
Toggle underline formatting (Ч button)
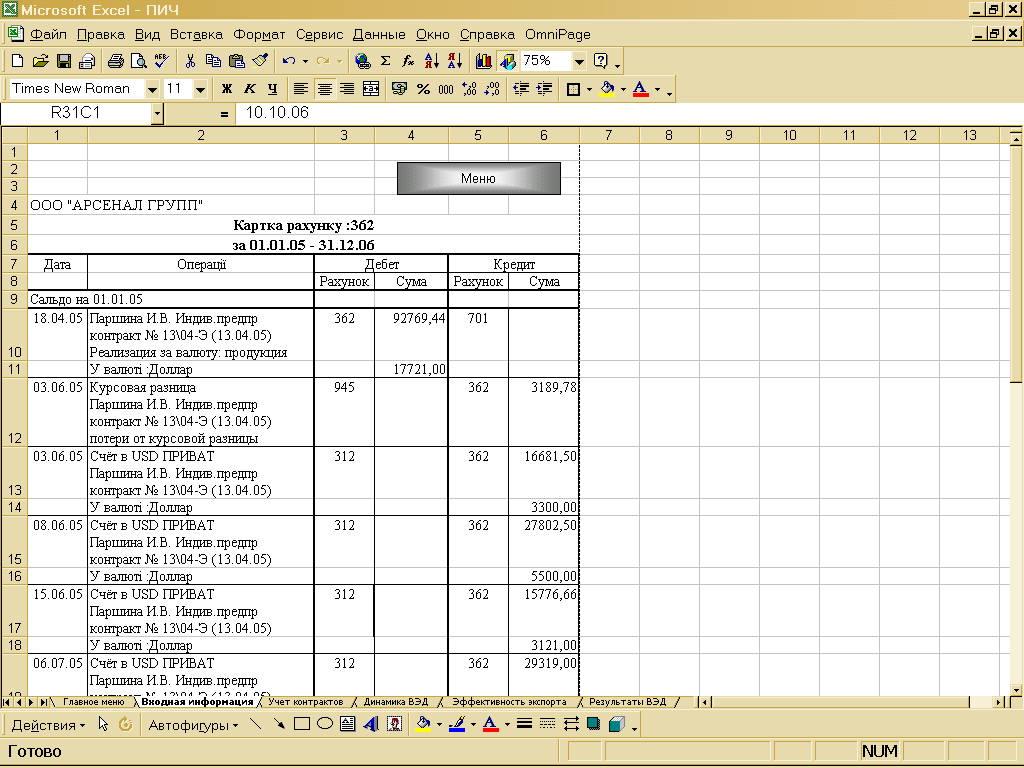[271, 89]
